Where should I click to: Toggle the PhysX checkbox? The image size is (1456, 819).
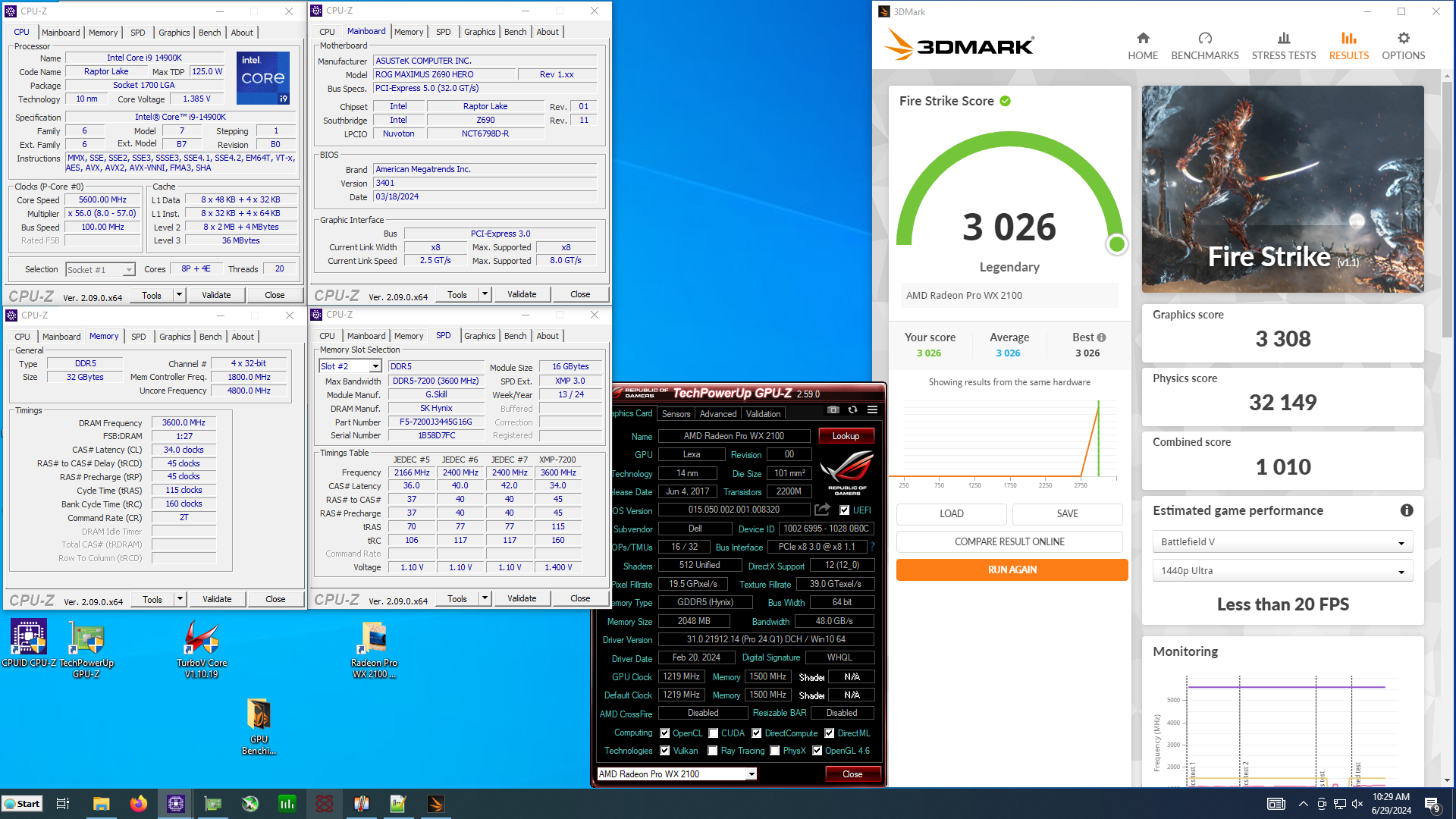tap(774, 751)
